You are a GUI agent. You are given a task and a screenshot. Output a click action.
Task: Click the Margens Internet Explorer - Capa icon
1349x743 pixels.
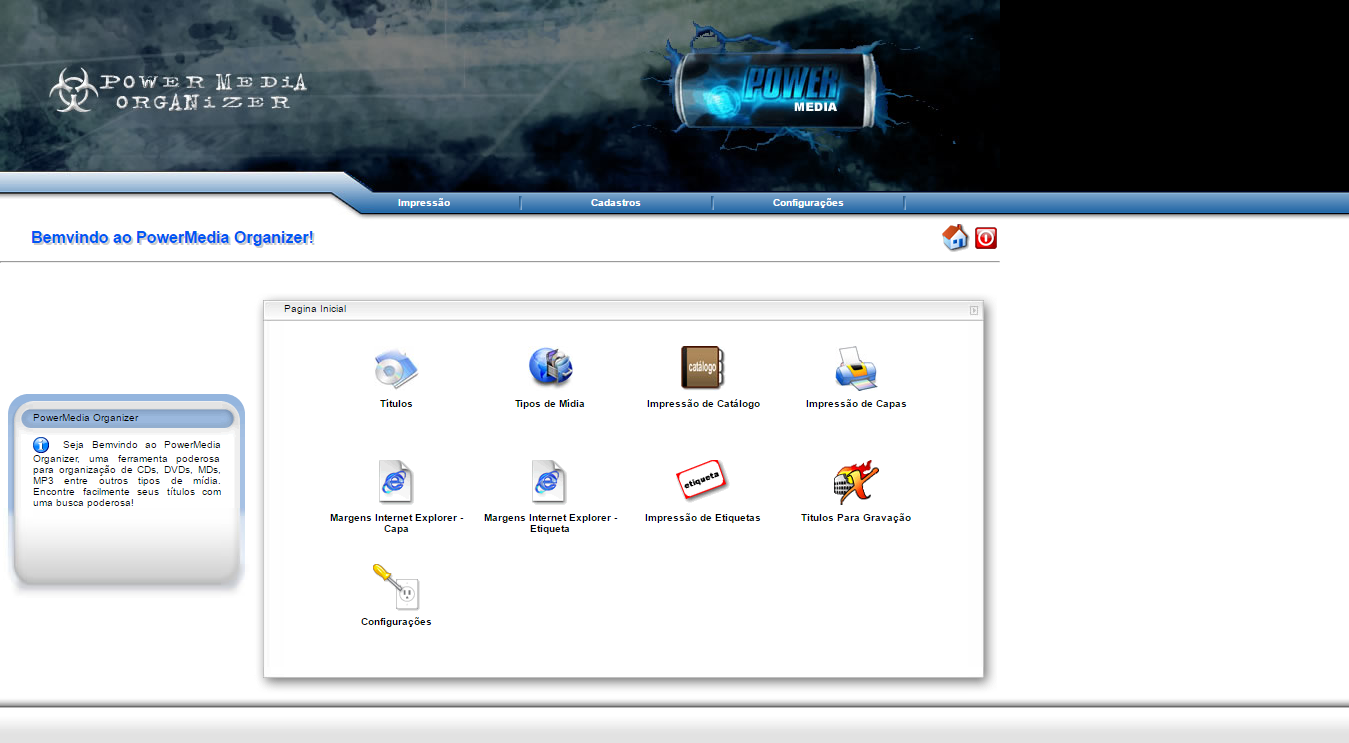(396, 482)
